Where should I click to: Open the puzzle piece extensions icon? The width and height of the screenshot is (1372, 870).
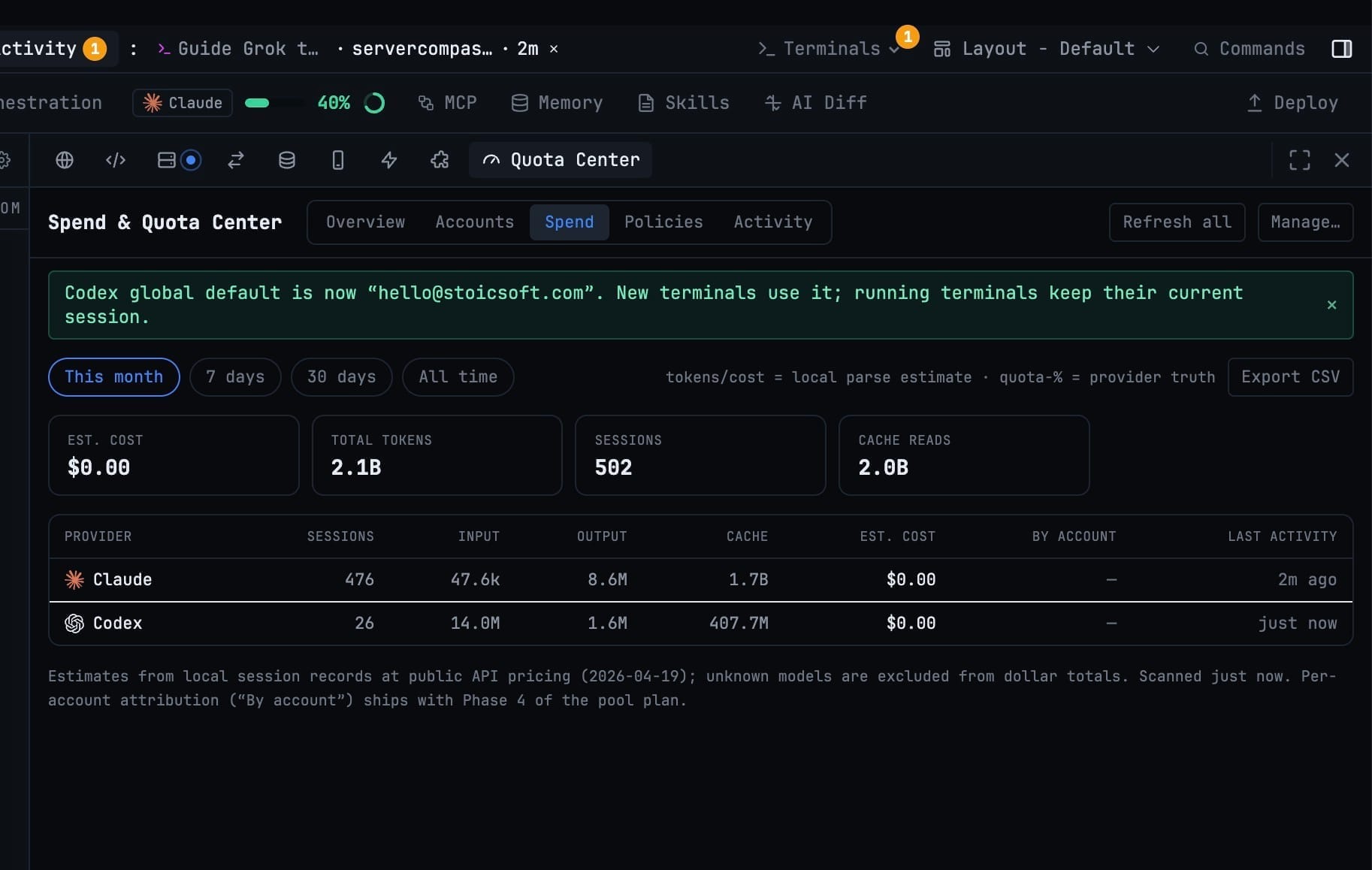click(440, 160)
